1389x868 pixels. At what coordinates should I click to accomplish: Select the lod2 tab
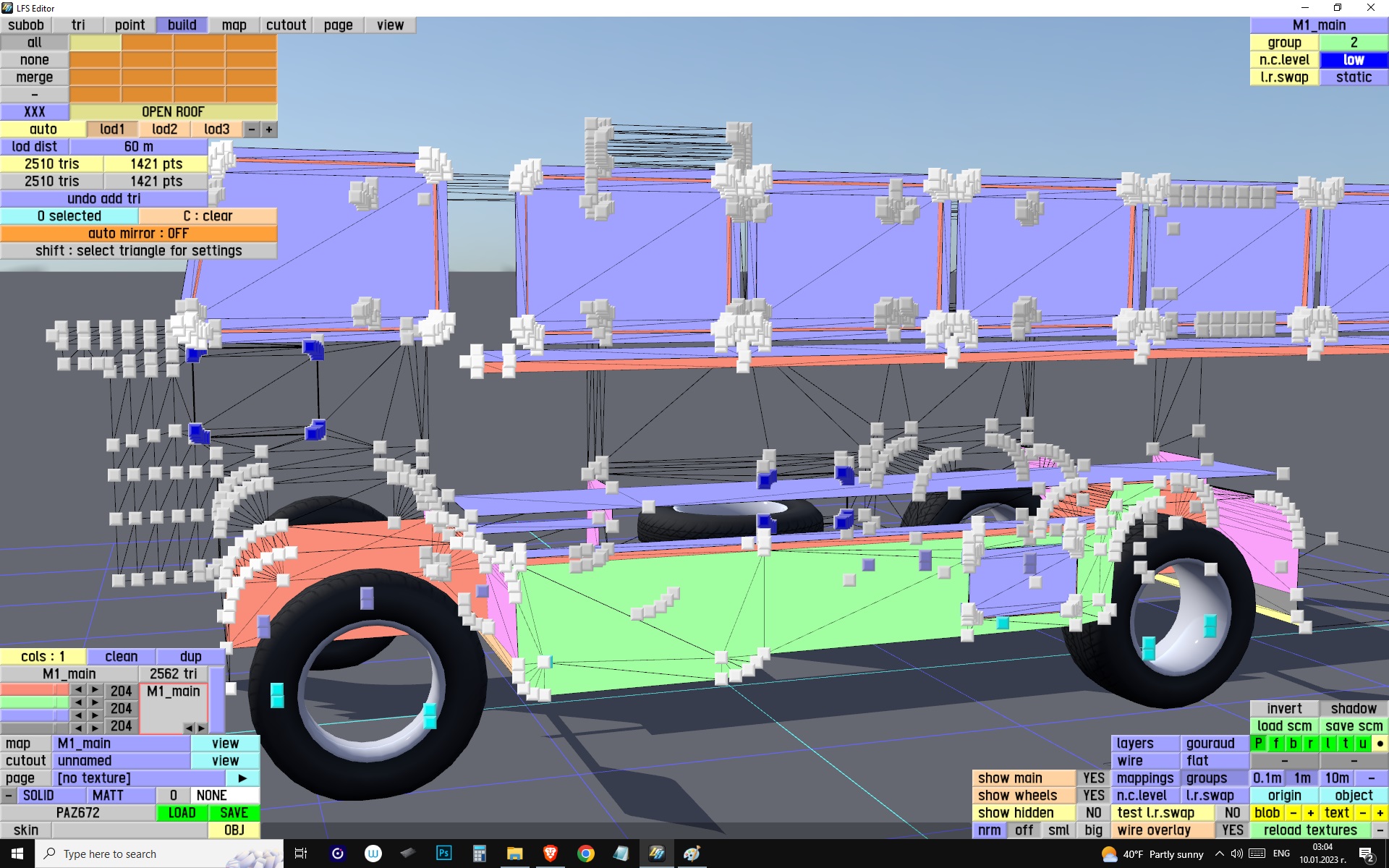tap(164, 129)
